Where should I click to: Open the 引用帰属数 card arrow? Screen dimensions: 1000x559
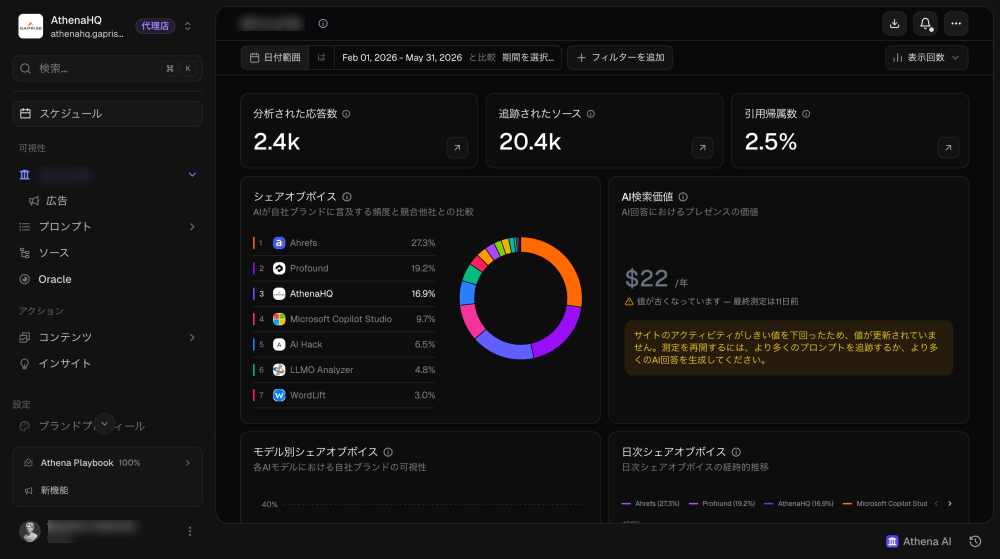(948, 148)
